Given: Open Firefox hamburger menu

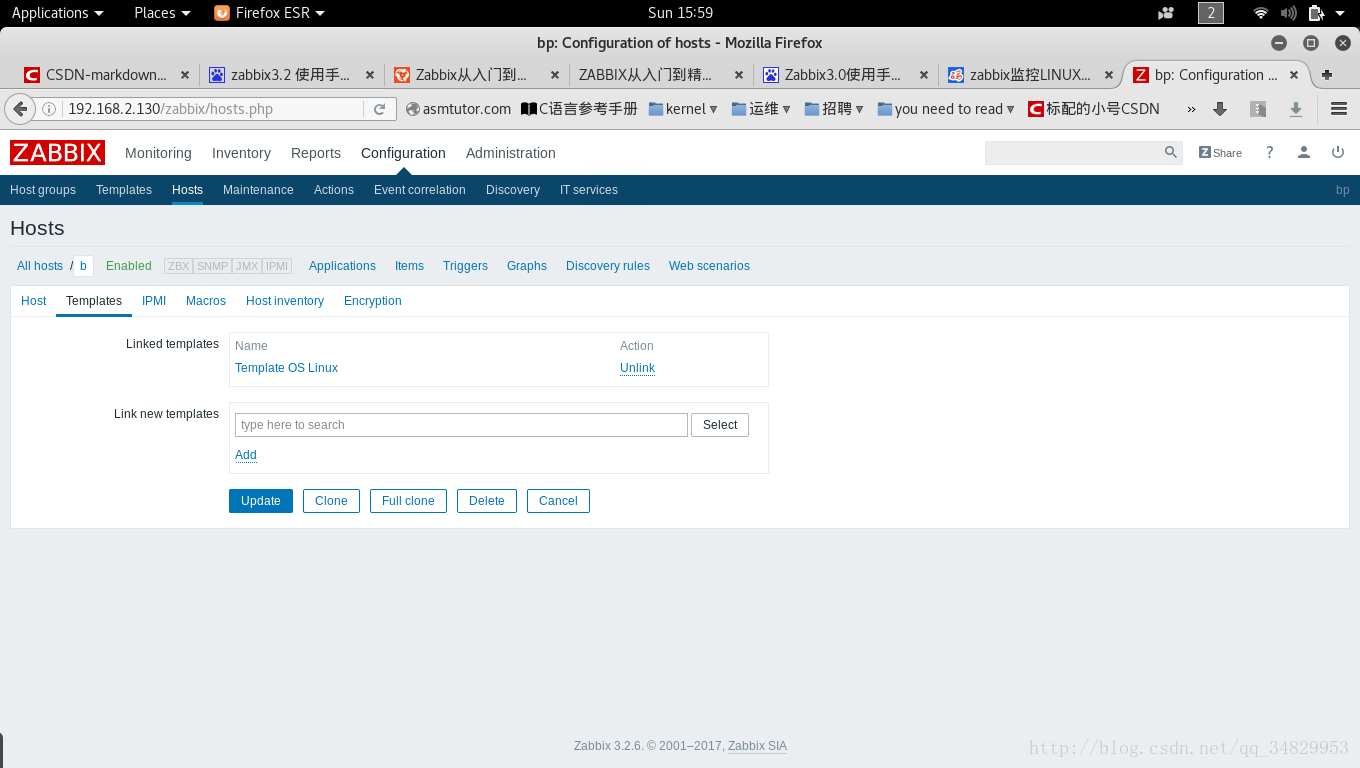Looking at the screenshot, I should (1339, 109).
